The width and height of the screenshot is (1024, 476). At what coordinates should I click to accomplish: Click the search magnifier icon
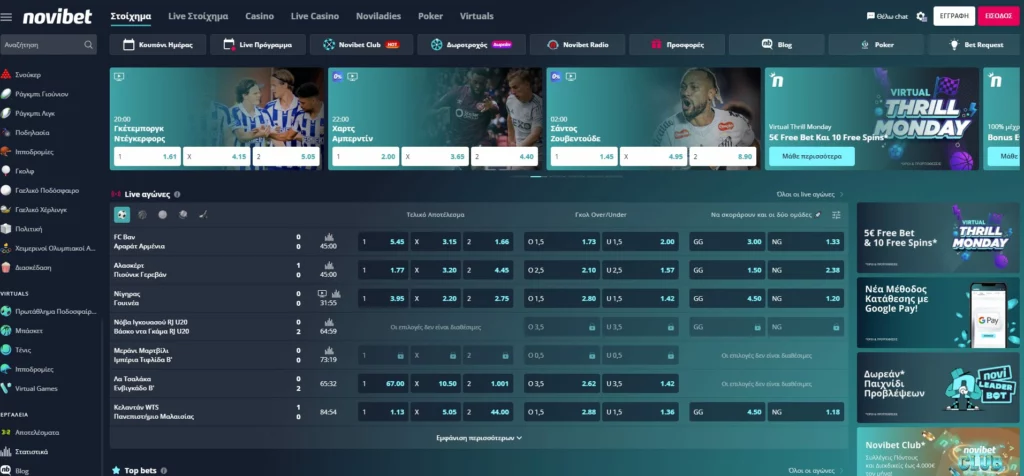pyautogui.click(x=88, y=45)
